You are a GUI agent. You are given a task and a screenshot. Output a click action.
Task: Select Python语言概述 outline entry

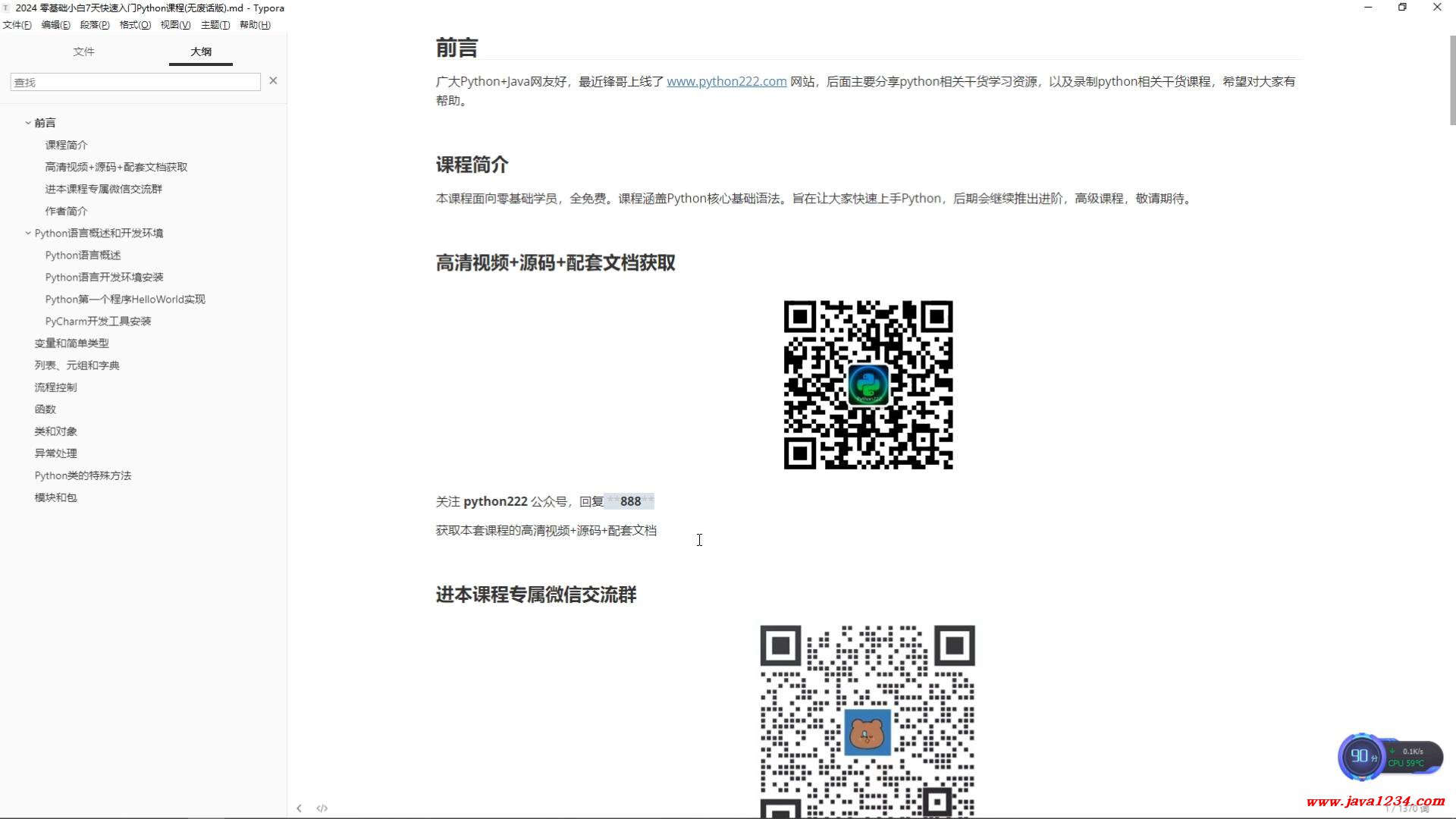coord(83,256)
